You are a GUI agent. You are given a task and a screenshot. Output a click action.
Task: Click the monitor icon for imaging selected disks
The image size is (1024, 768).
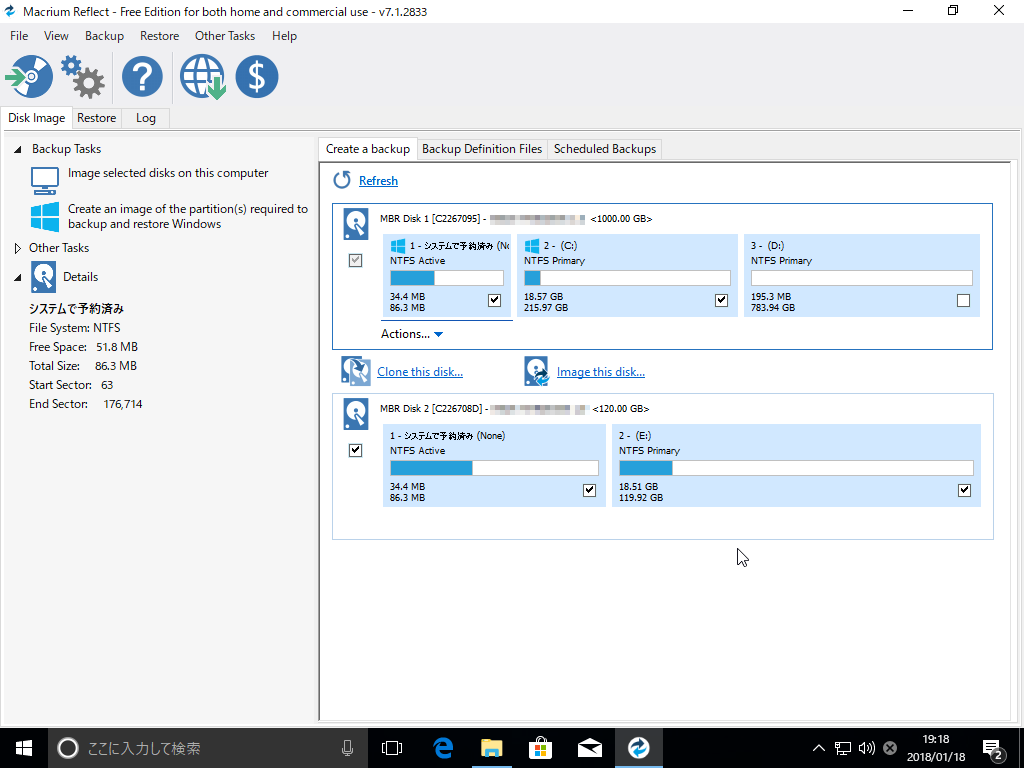point(44,180)
